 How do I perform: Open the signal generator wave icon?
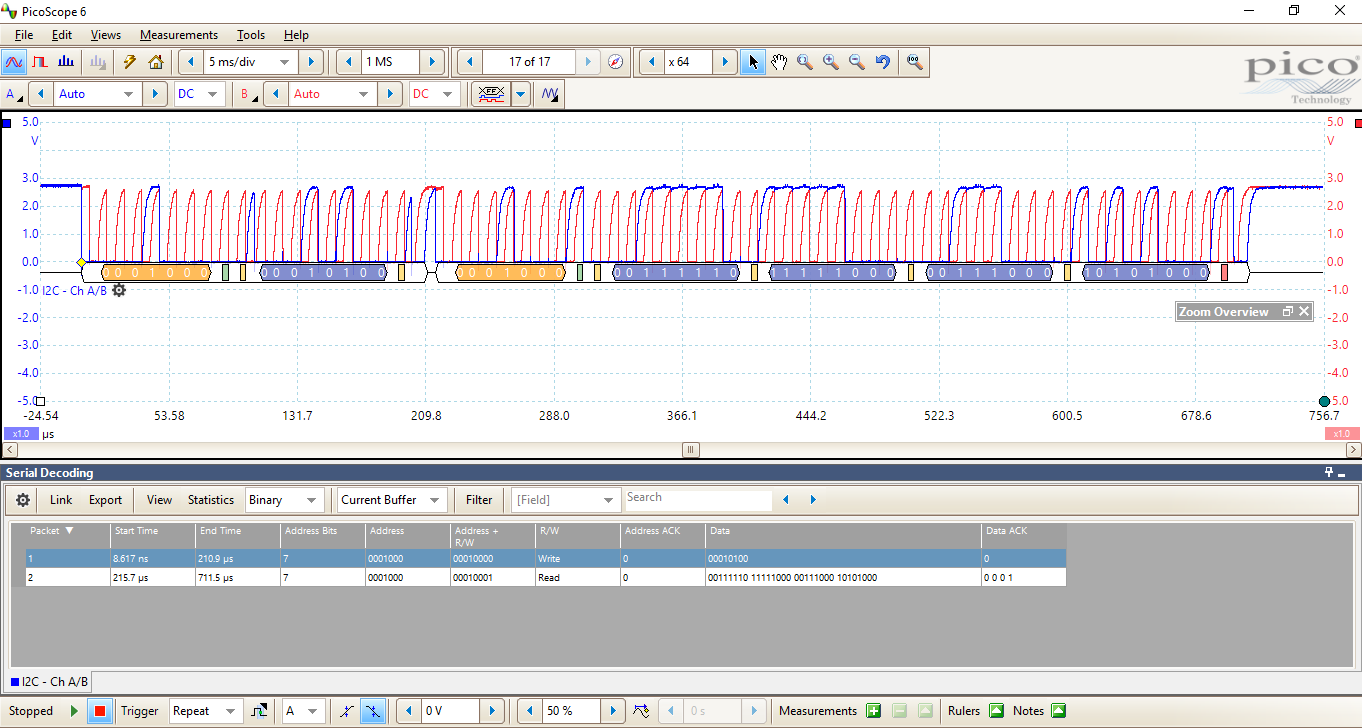click(551, 94)
